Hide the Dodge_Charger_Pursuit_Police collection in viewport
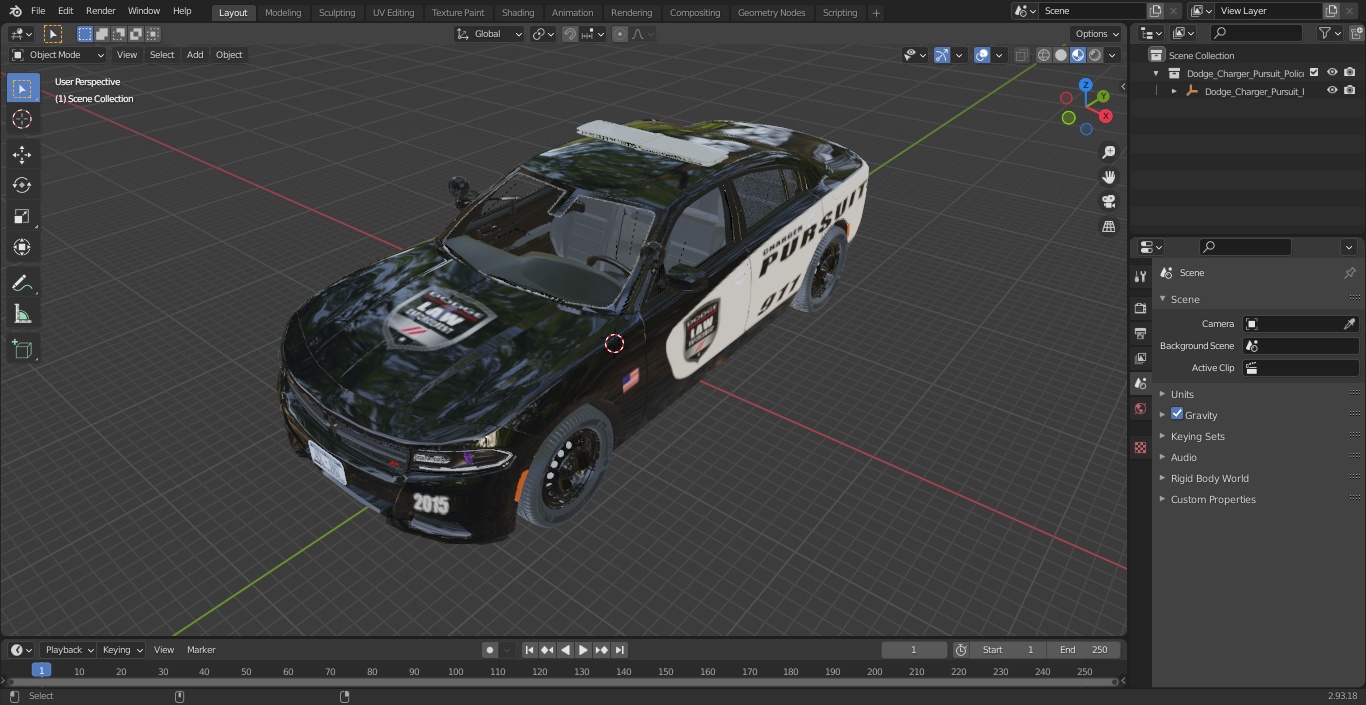Screen dimensions: 1366x705 click(x=1332, y=72)
